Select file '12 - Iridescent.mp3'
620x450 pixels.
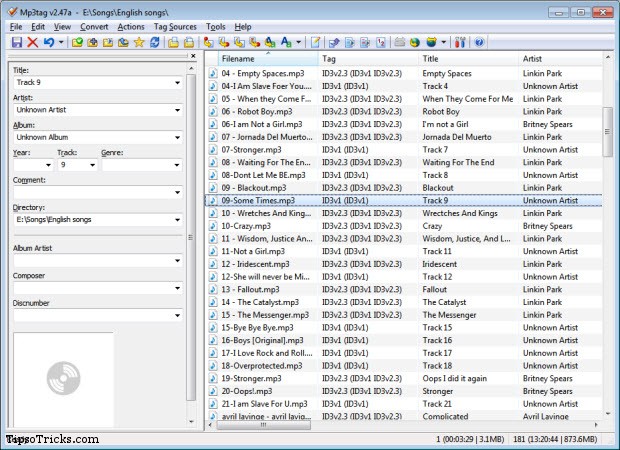pos(404,264)
